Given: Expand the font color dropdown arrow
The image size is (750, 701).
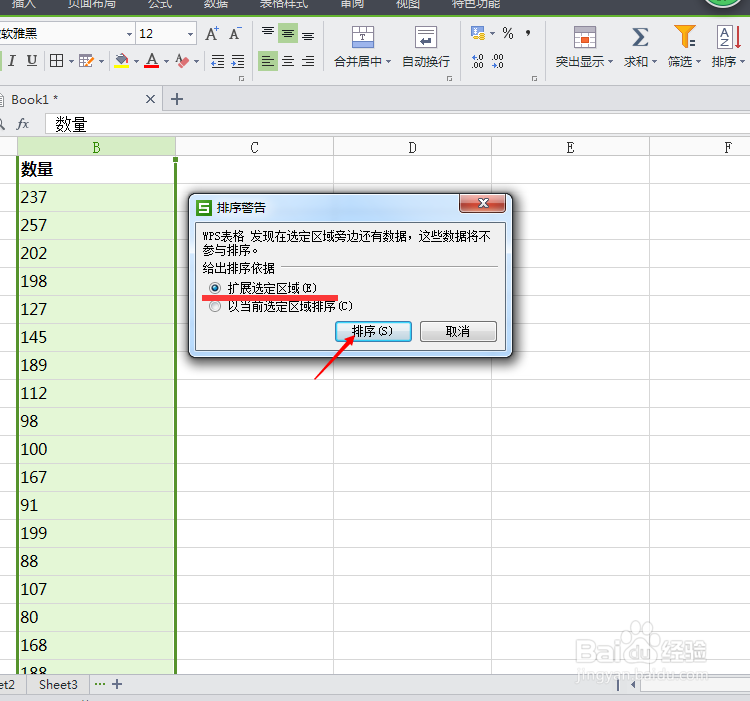Looking at the screenshot, I should tap(166, 61).
